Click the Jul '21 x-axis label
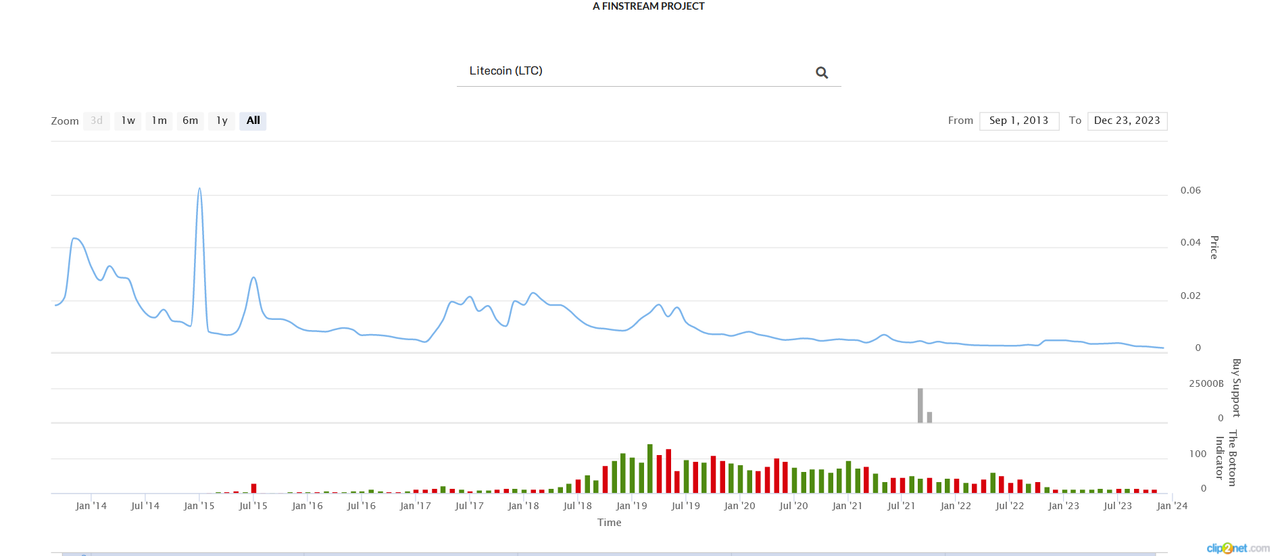Viewport: 1280px width, 556px height. coord(901,506)
